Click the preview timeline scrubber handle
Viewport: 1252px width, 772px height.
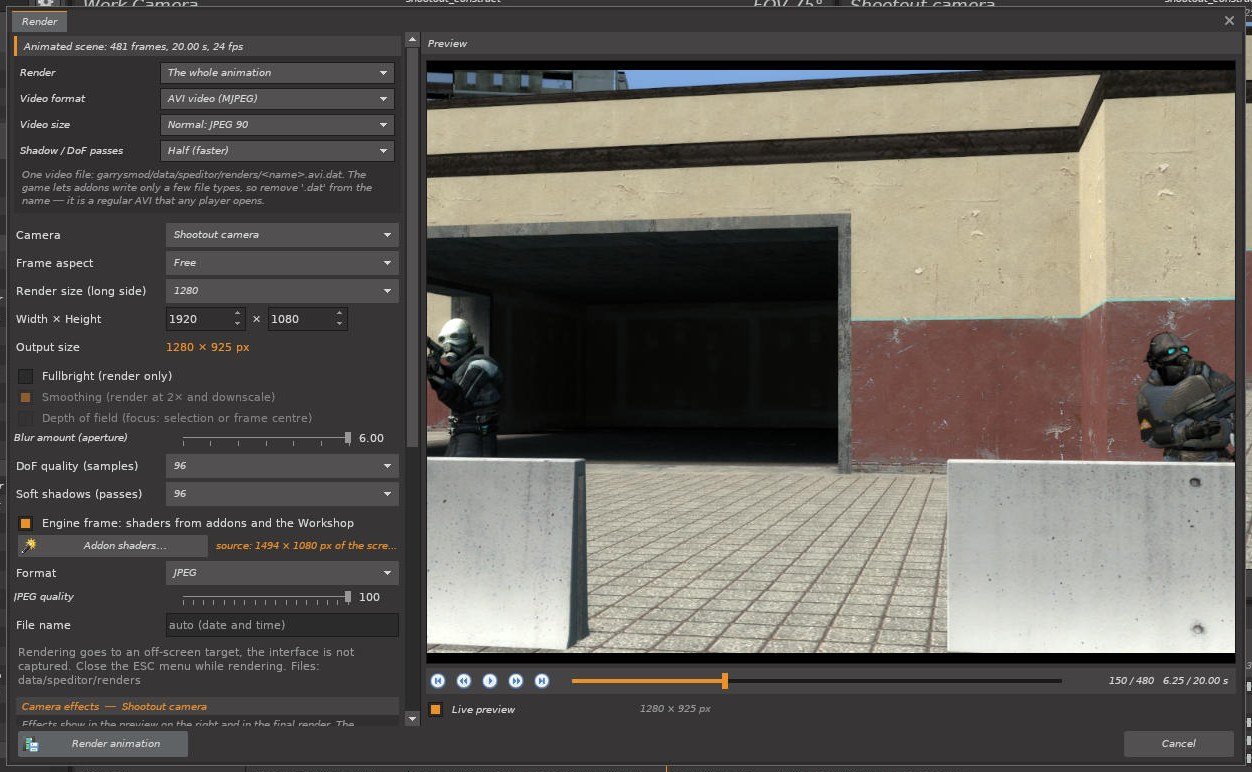tap(724, 681)
